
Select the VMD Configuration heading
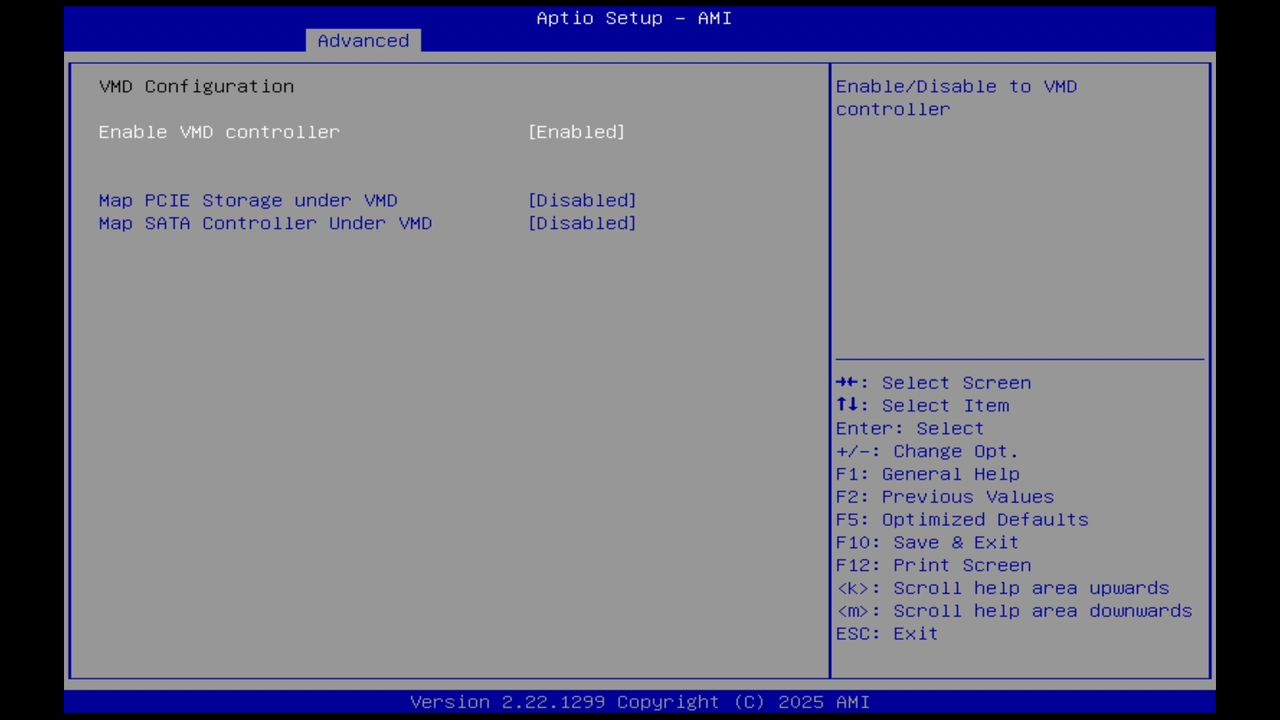point(196,86)
